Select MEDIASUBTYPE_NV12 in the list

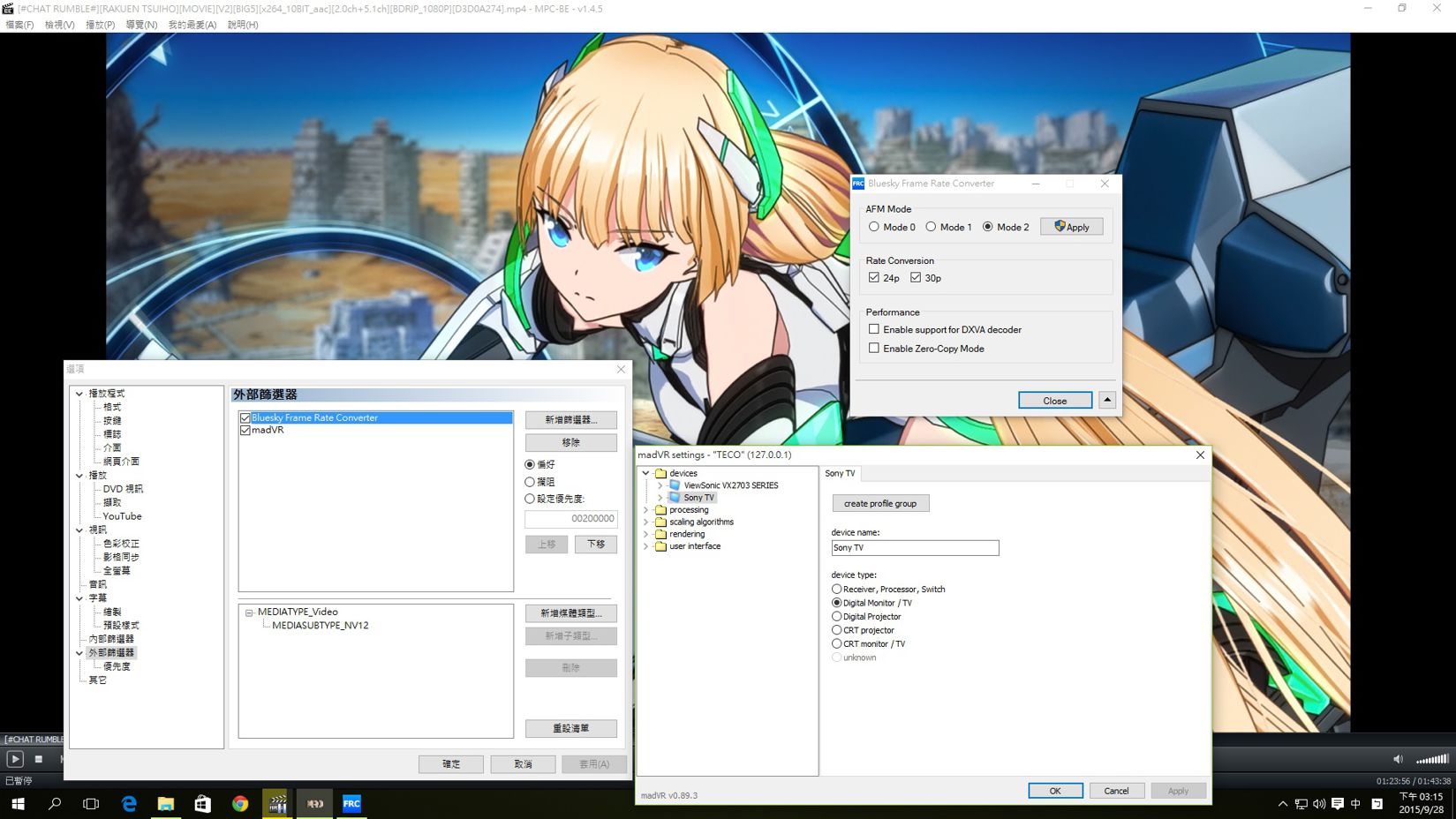321,626
